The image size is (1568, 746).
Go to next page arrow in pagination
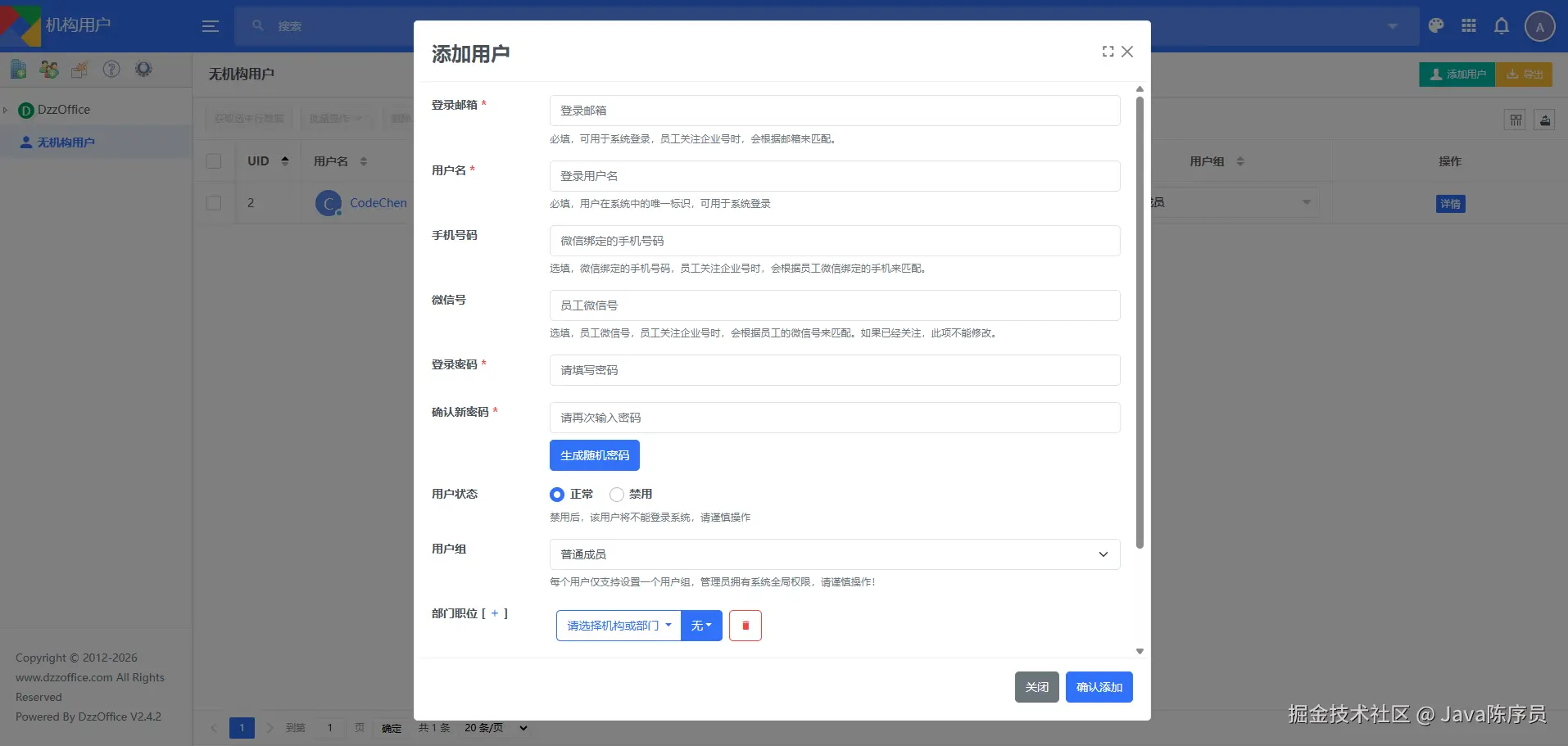pyautogui.click(x=270, y=728)
